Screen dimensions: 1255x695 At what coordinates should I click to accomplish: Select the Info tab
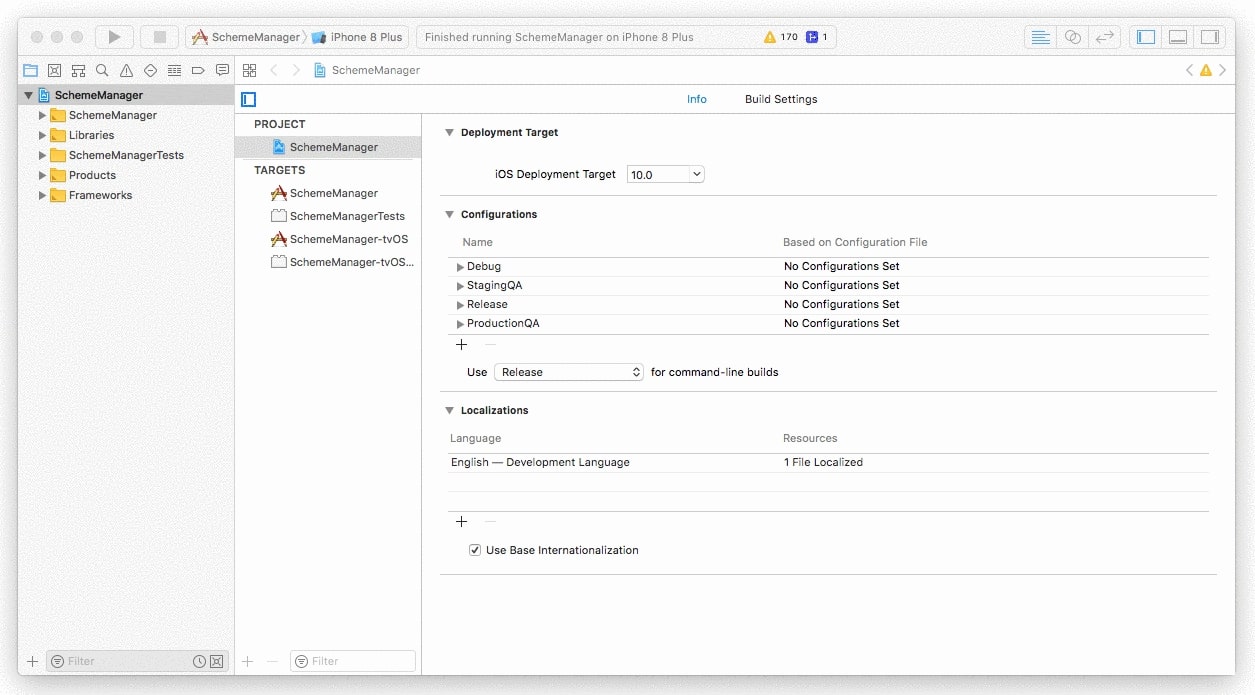tap(697, 99)
